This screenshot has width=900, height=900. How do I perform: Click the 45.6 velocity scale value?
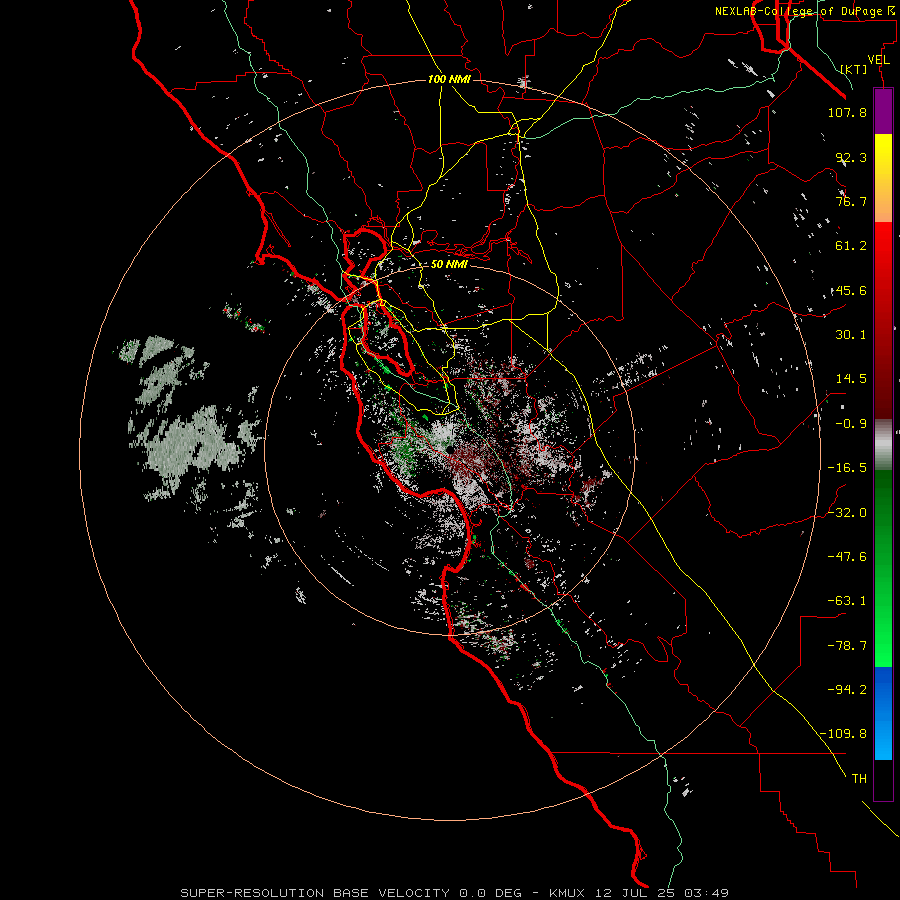[x=851, y=290]
